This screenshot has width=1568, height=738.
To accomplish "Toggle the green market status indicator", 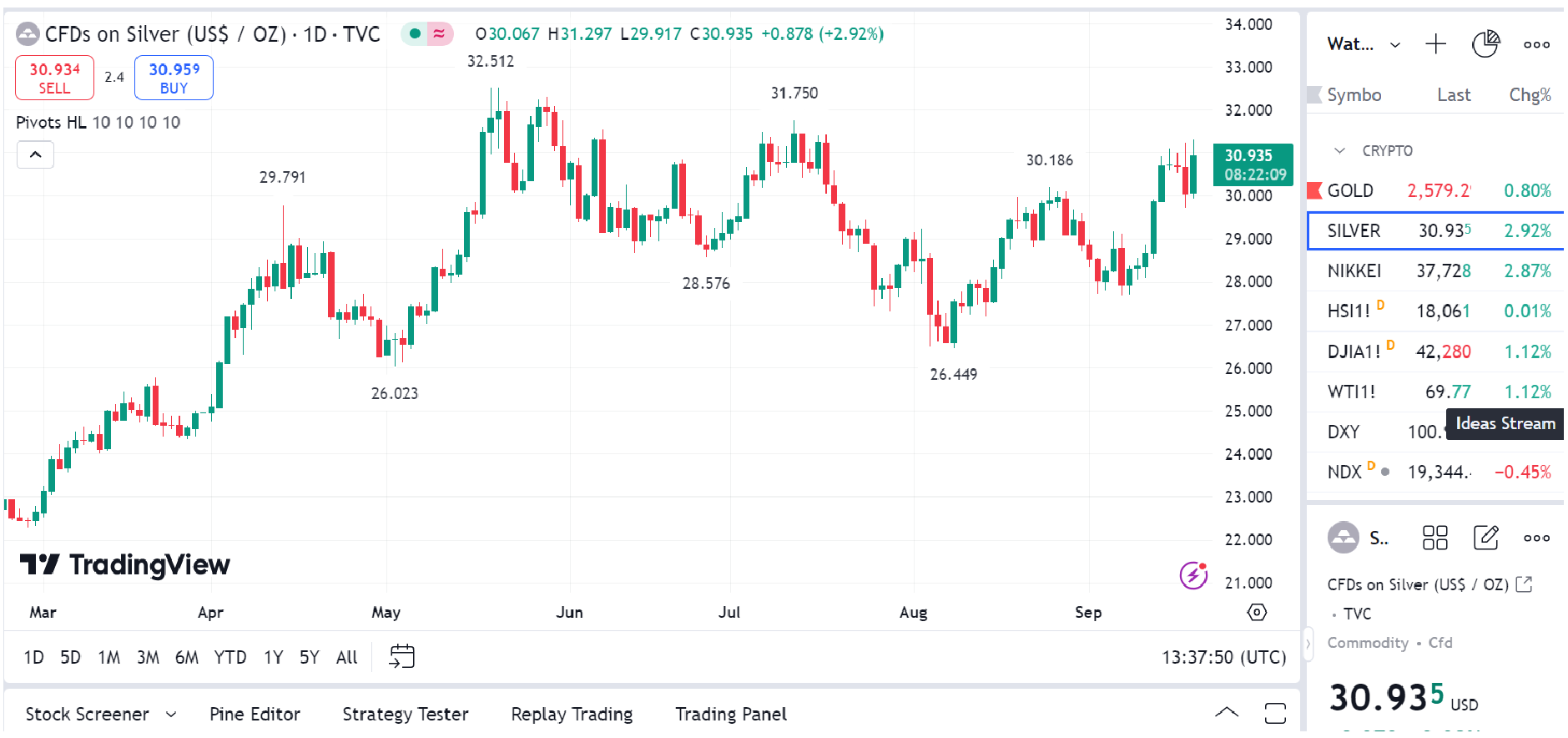I will coord(415,34).
